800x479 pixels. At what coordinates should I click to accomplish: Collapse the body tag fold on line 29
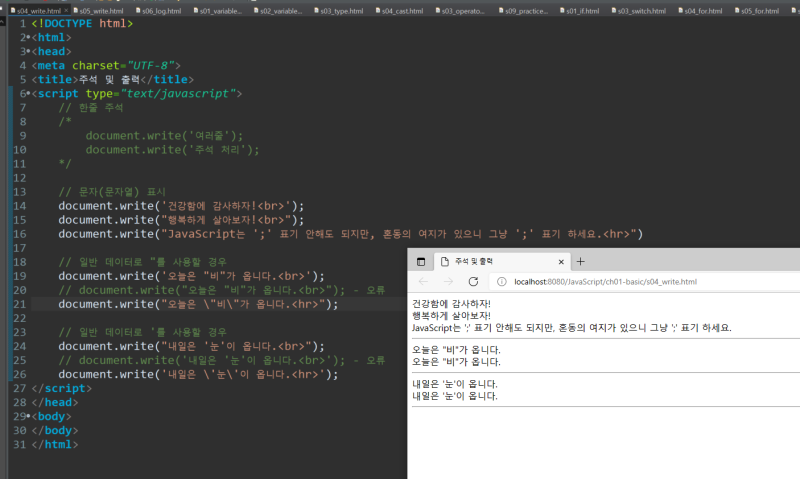[x=29, y=416]
